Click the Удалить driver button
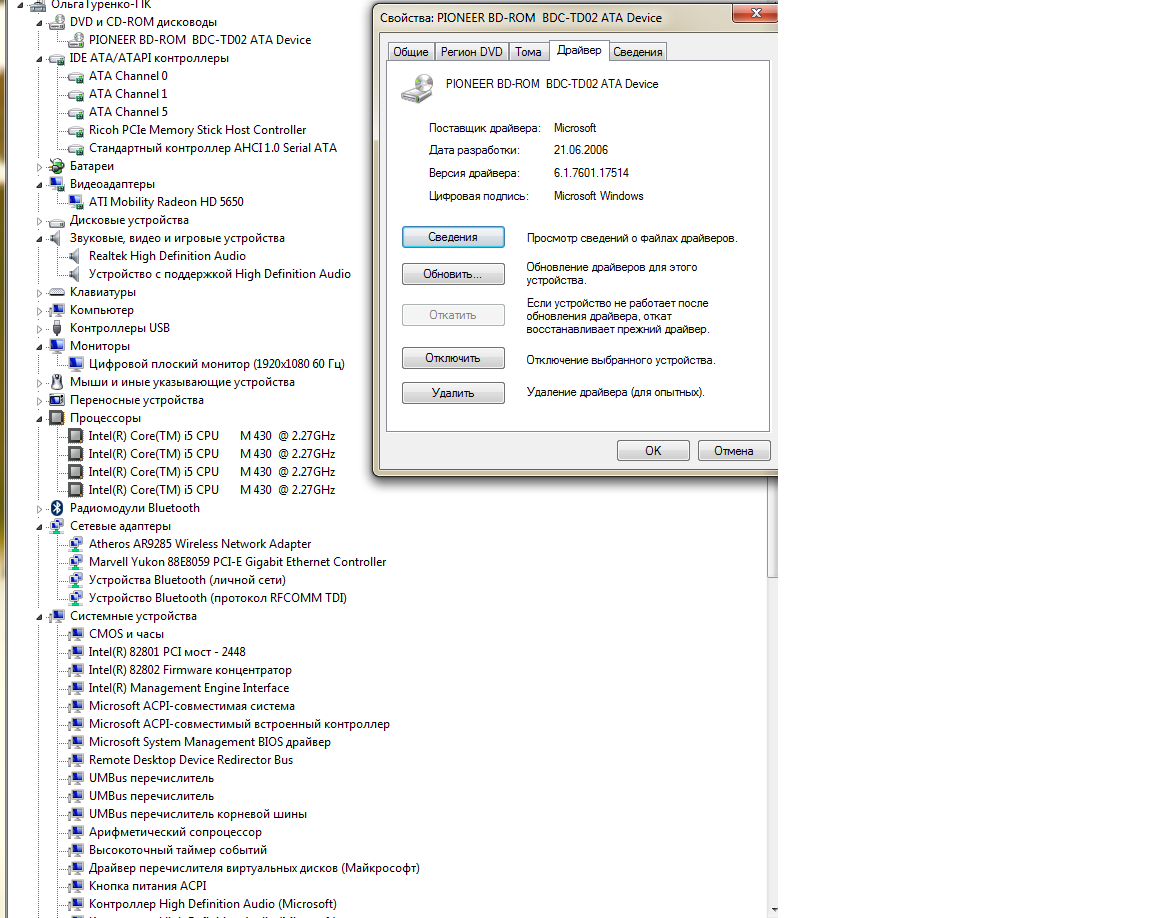1152x918 pixels. [453, 393]
